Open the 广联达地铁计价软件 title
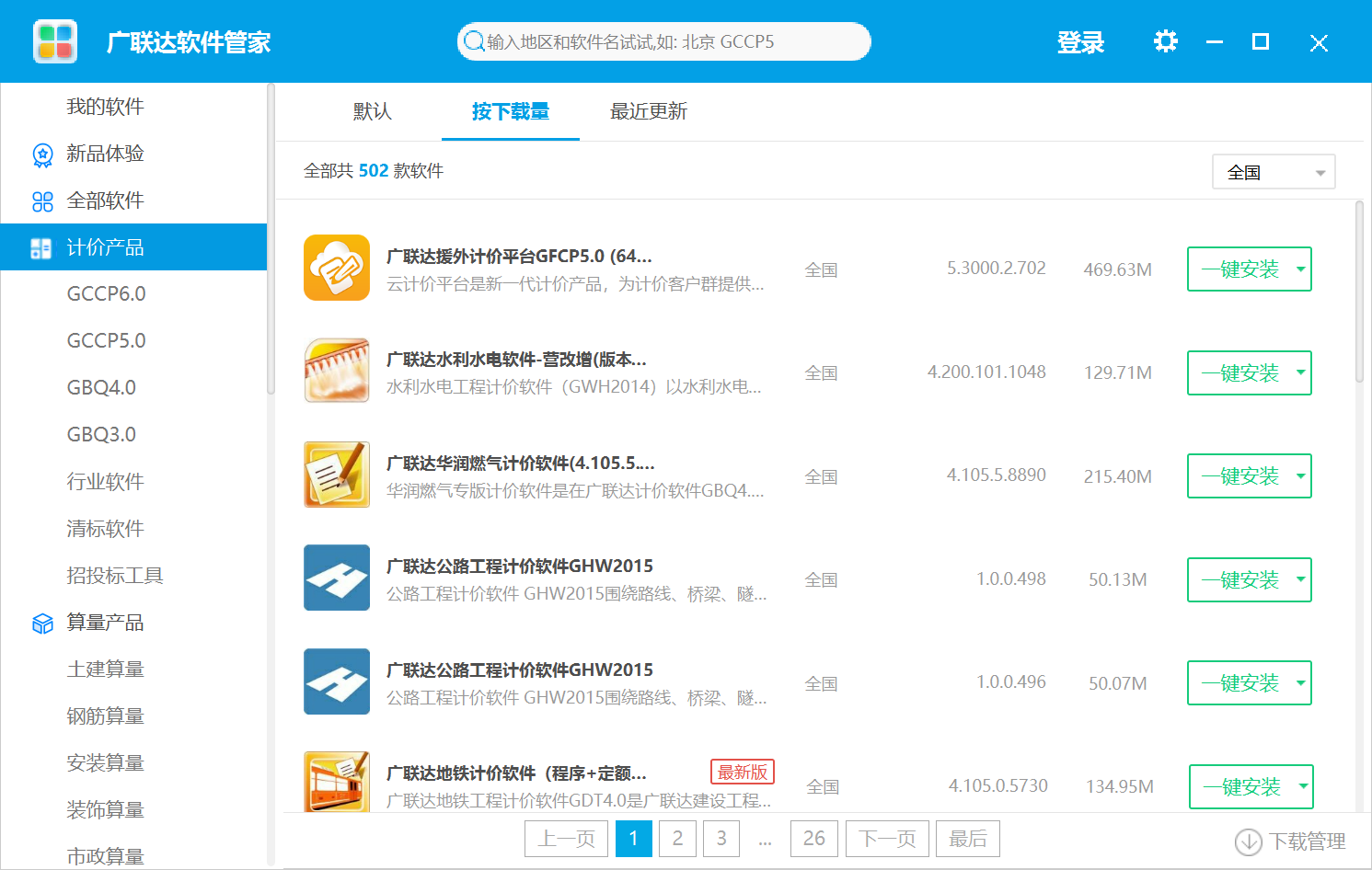 pyautogui.click(x=516, y=773)
